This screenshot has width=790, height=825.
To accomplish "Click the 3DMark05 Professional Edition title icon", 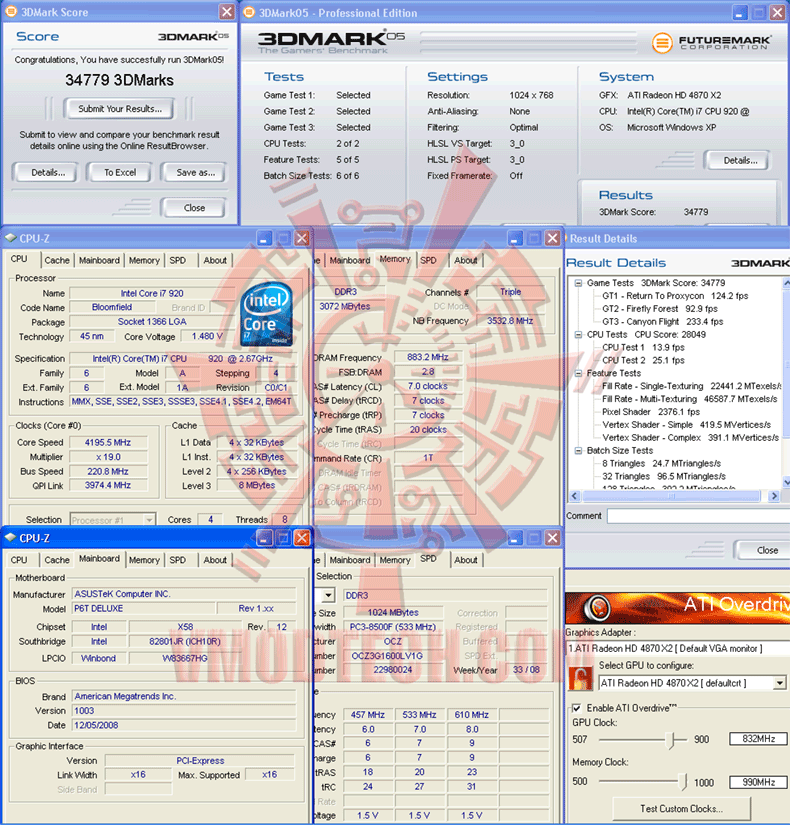I will click(249, 12).
